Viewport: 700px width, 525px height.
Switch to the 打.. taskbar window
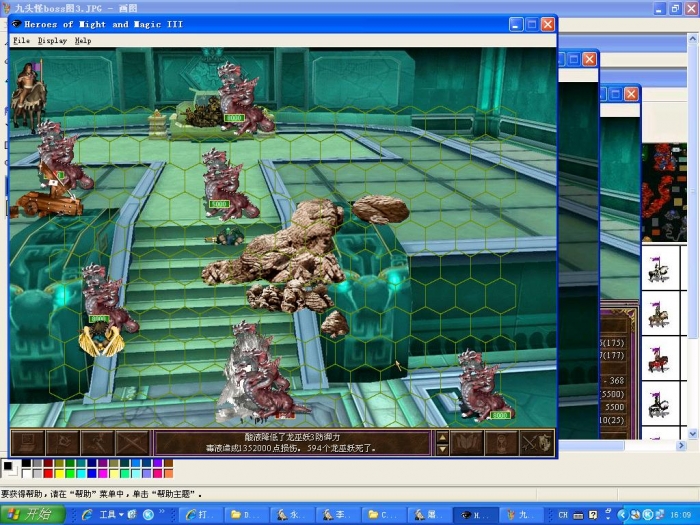pyautogui.click(x=200, y=515)
